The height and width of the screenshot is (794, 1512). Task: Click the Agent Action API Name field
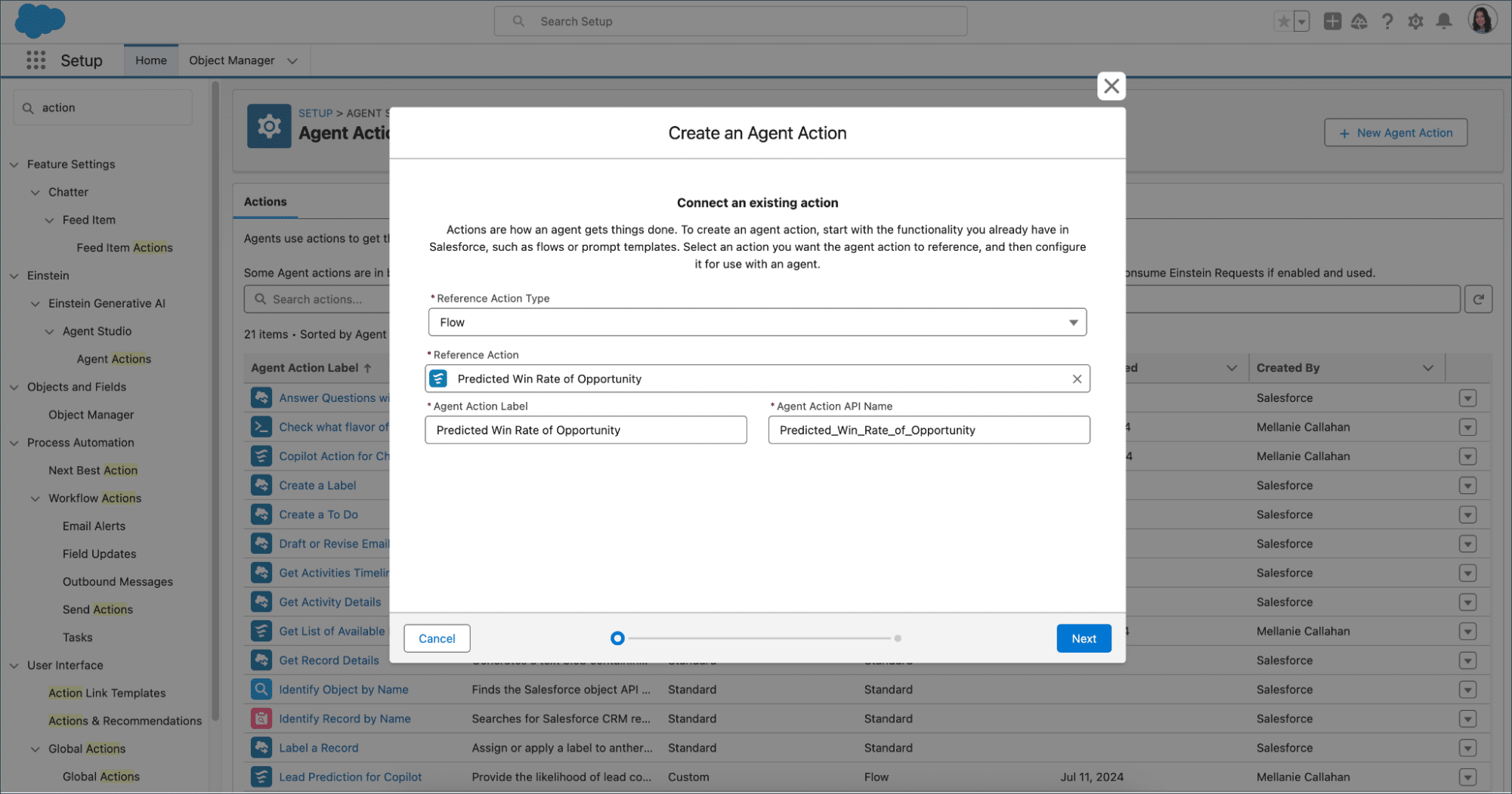point(929,430)
